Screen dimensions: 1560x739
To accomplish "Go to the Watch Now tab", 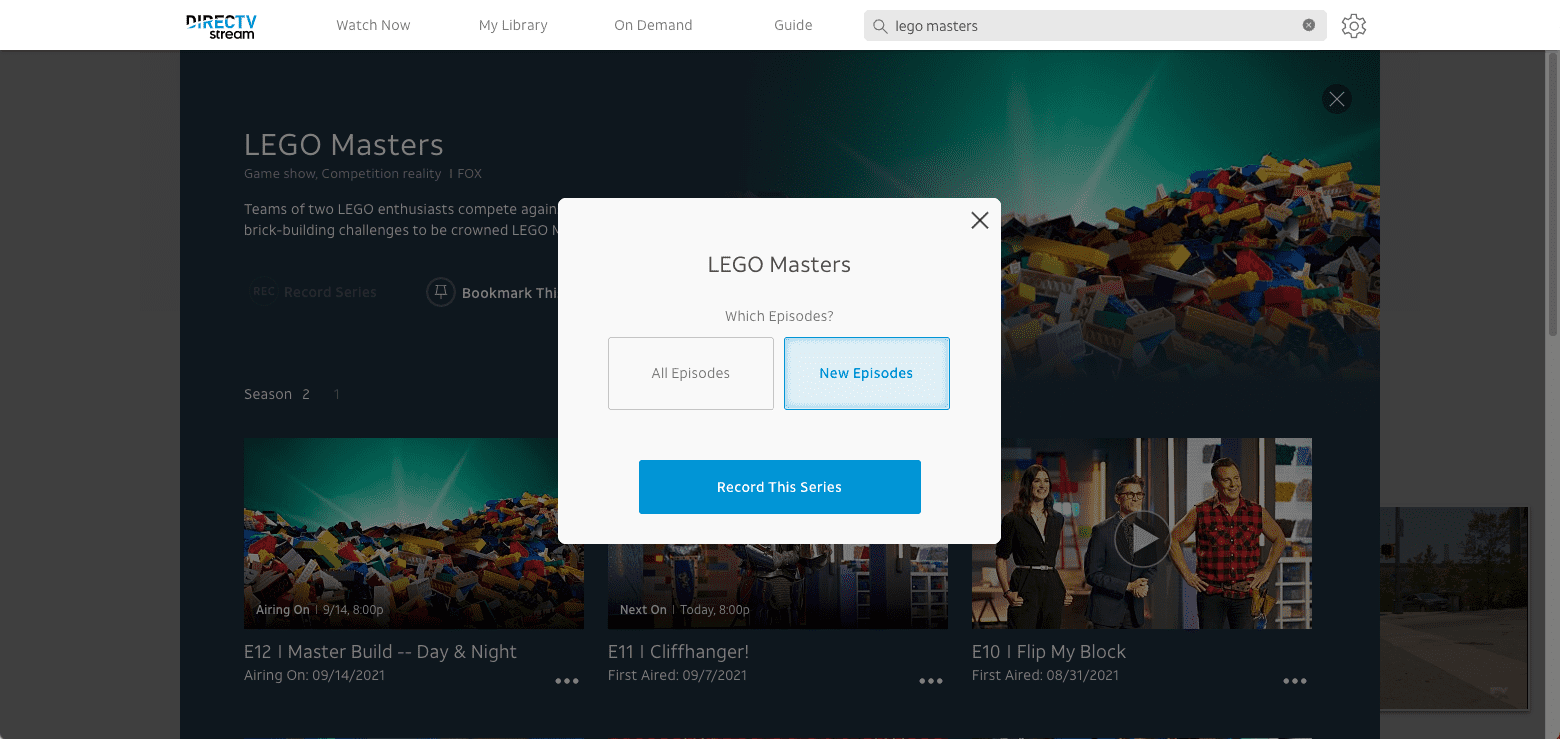I will coord(373,25).
